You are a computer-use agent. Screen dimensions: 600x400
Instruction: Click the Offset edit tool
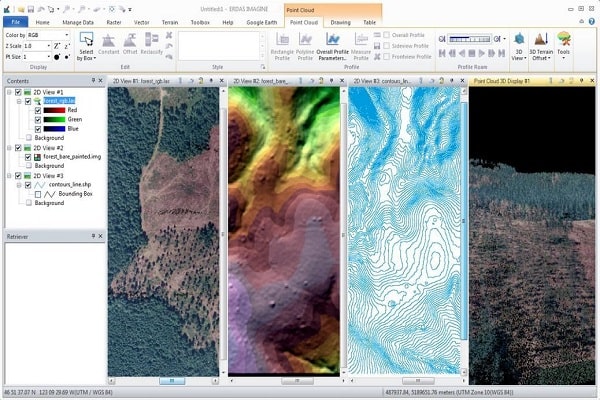[130, 43]
